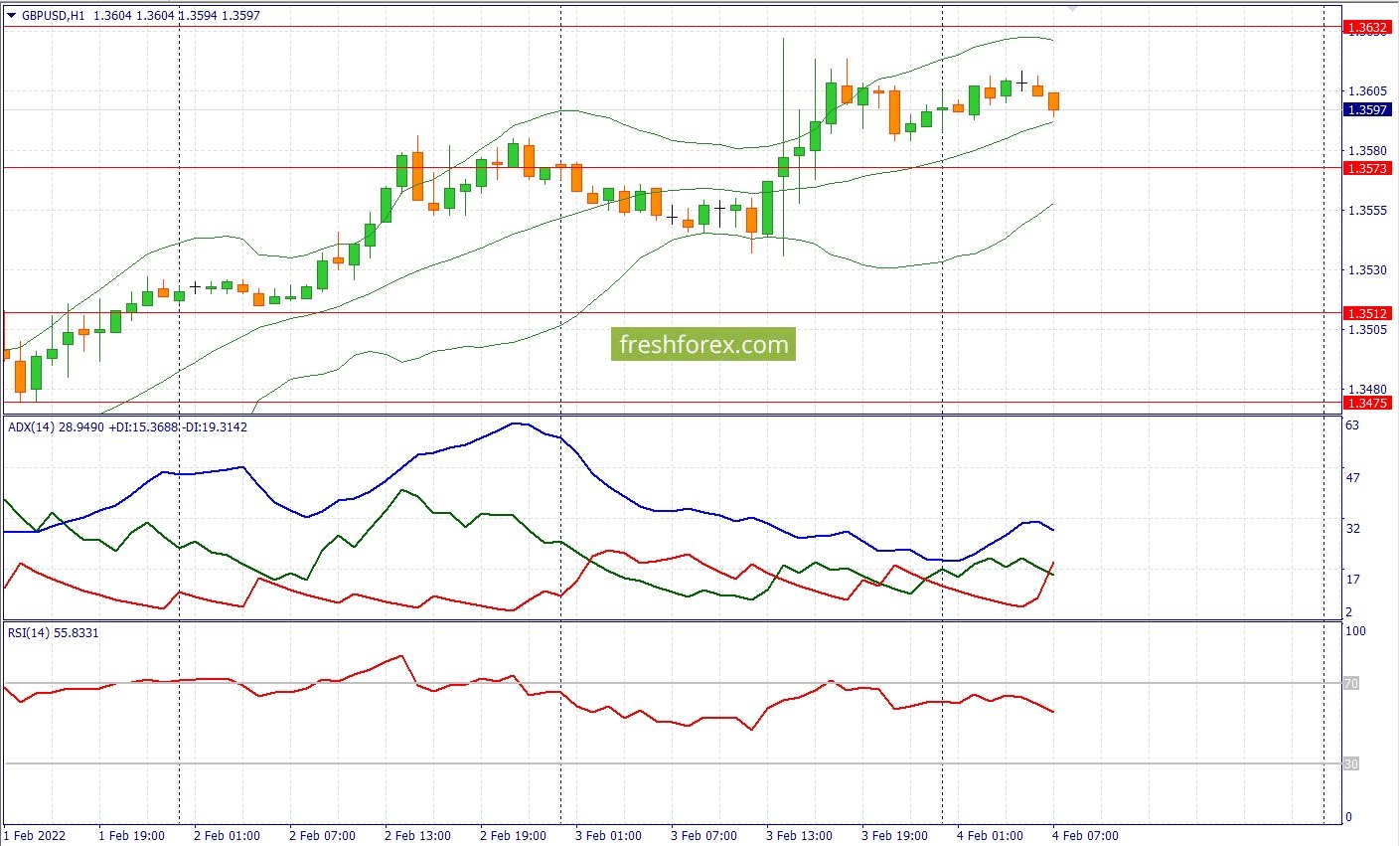
Task: Click the 3 Feb 13:00 time label
Action: click(x=800, y=836)
